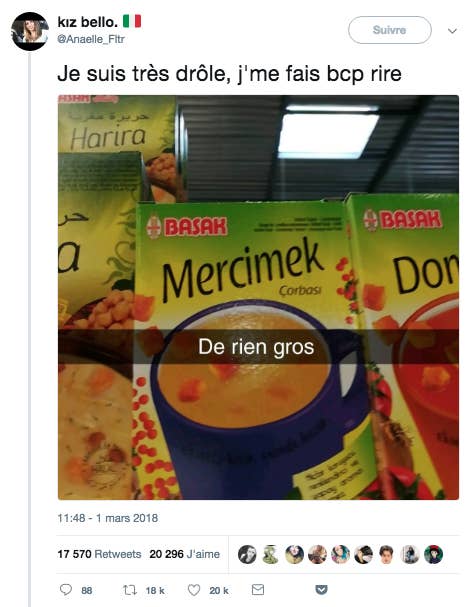Click the Pocket save icon
This screenshot has height=607, width=474.
321,590
